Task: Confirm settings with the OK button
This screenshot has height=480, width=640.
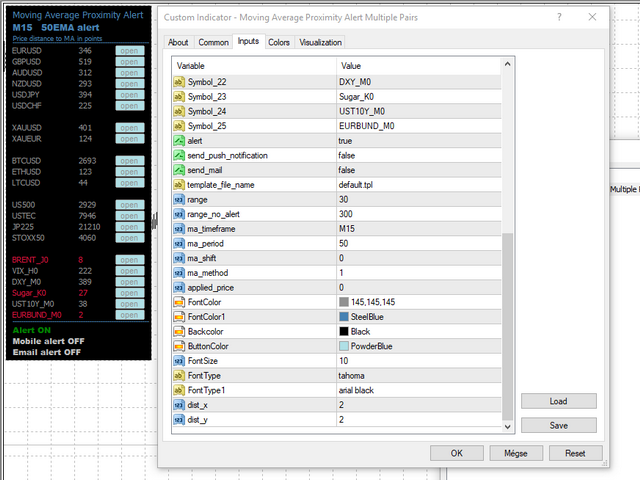Action: [x=457, y=453]
